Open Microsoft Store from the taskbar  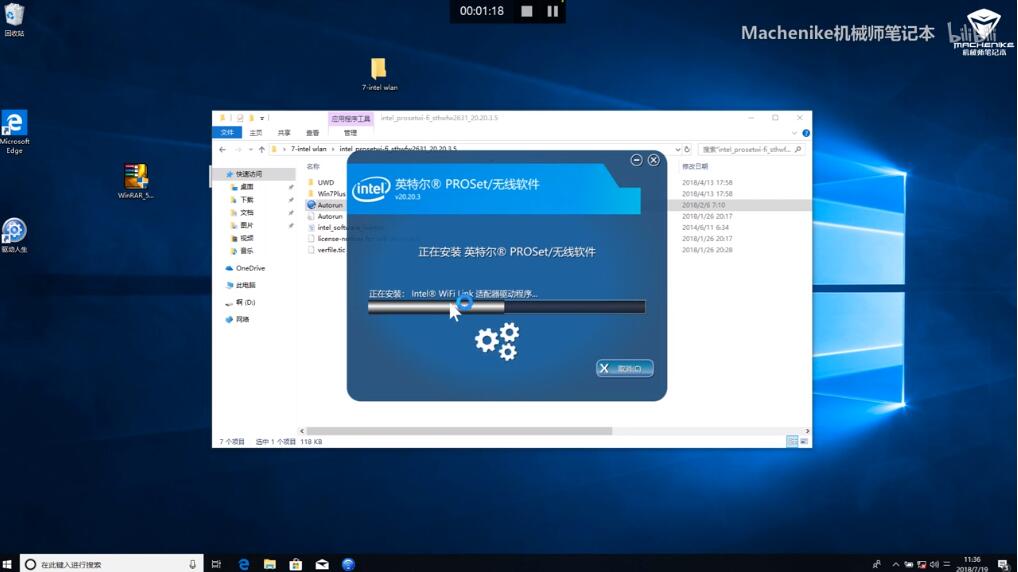pyautogui.click(x=296, y=564)
